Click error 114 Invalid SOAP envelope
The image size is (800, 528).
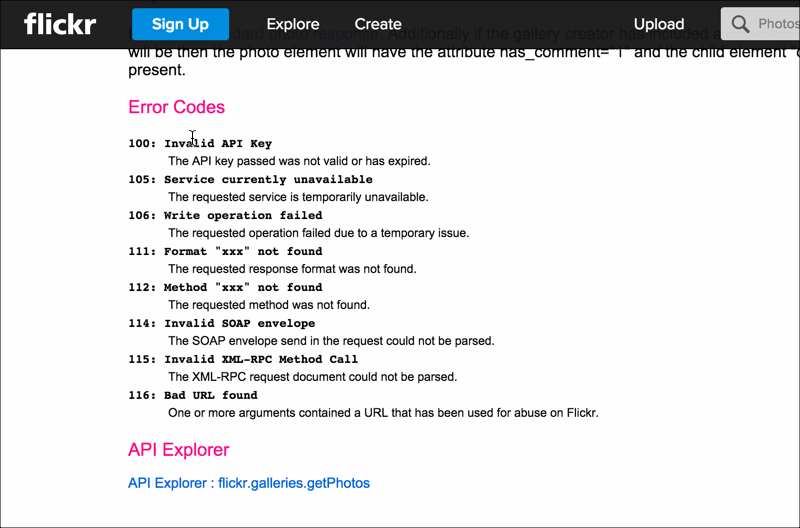click(221, 324)
